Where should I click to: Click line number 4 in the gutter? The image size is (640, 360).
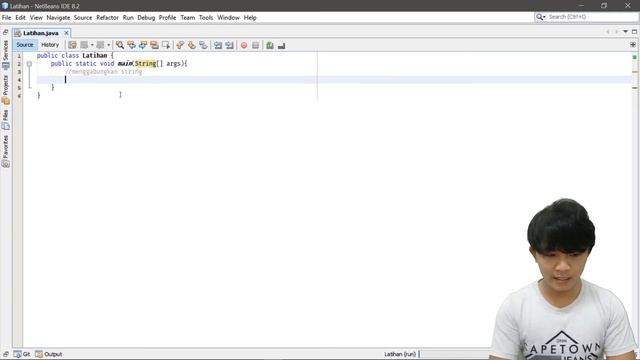point(19,80)
